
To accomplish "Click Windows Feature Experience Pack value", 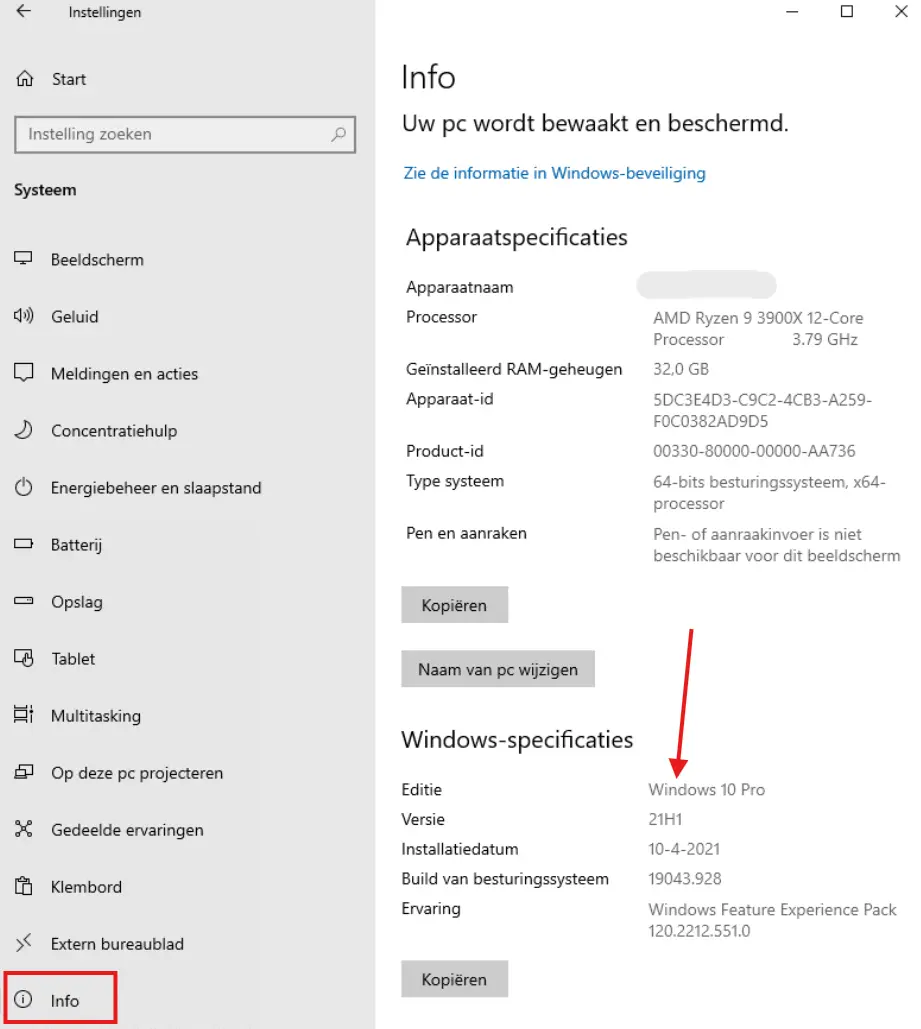I will click(772, 919).
